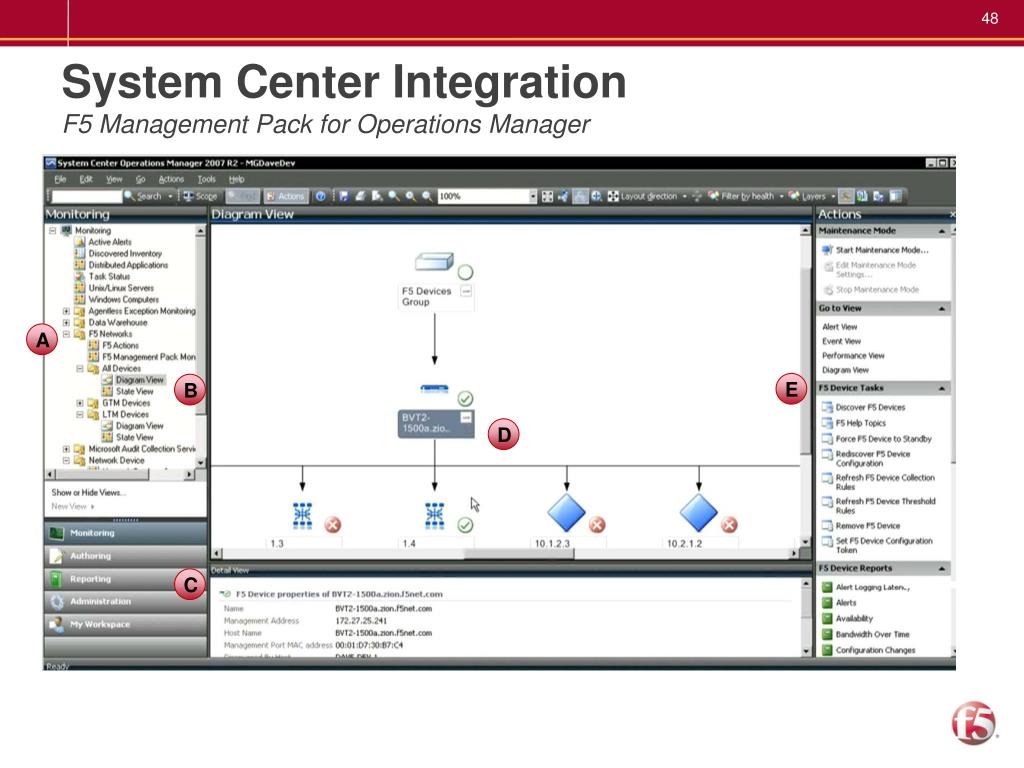The height and width of the screenshot is (768, 1024).
Task: Click the Remove F5 Device task icon
Action: 827,526
